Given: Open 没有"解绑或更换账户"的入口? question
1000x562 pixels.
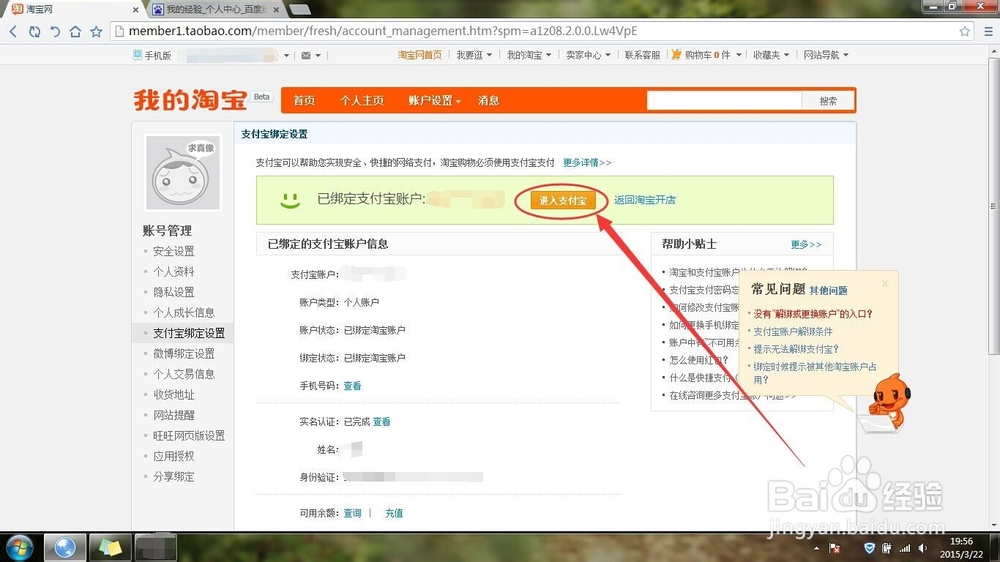Looking at the screenshot, I should pos(813,314).
